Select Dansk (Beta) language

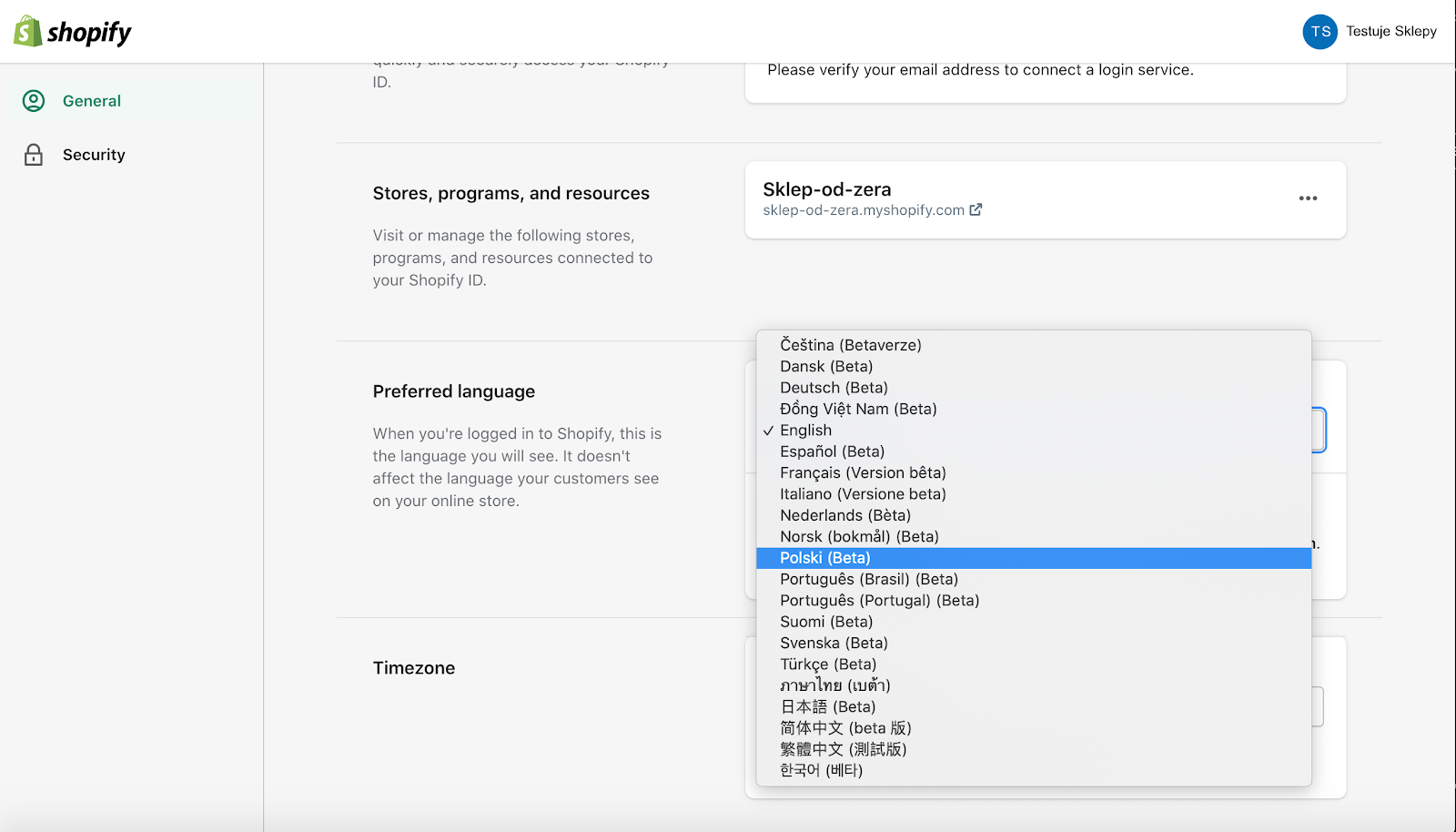pyautogui.click(x=1034, y=366)
